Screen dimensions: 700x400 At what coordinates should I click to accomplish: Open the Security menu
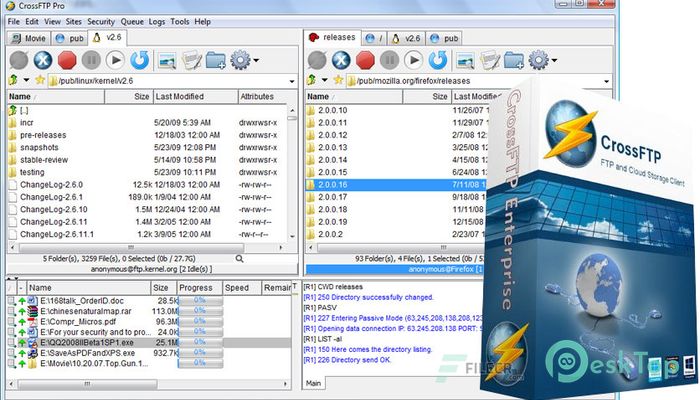pos(101,21)
